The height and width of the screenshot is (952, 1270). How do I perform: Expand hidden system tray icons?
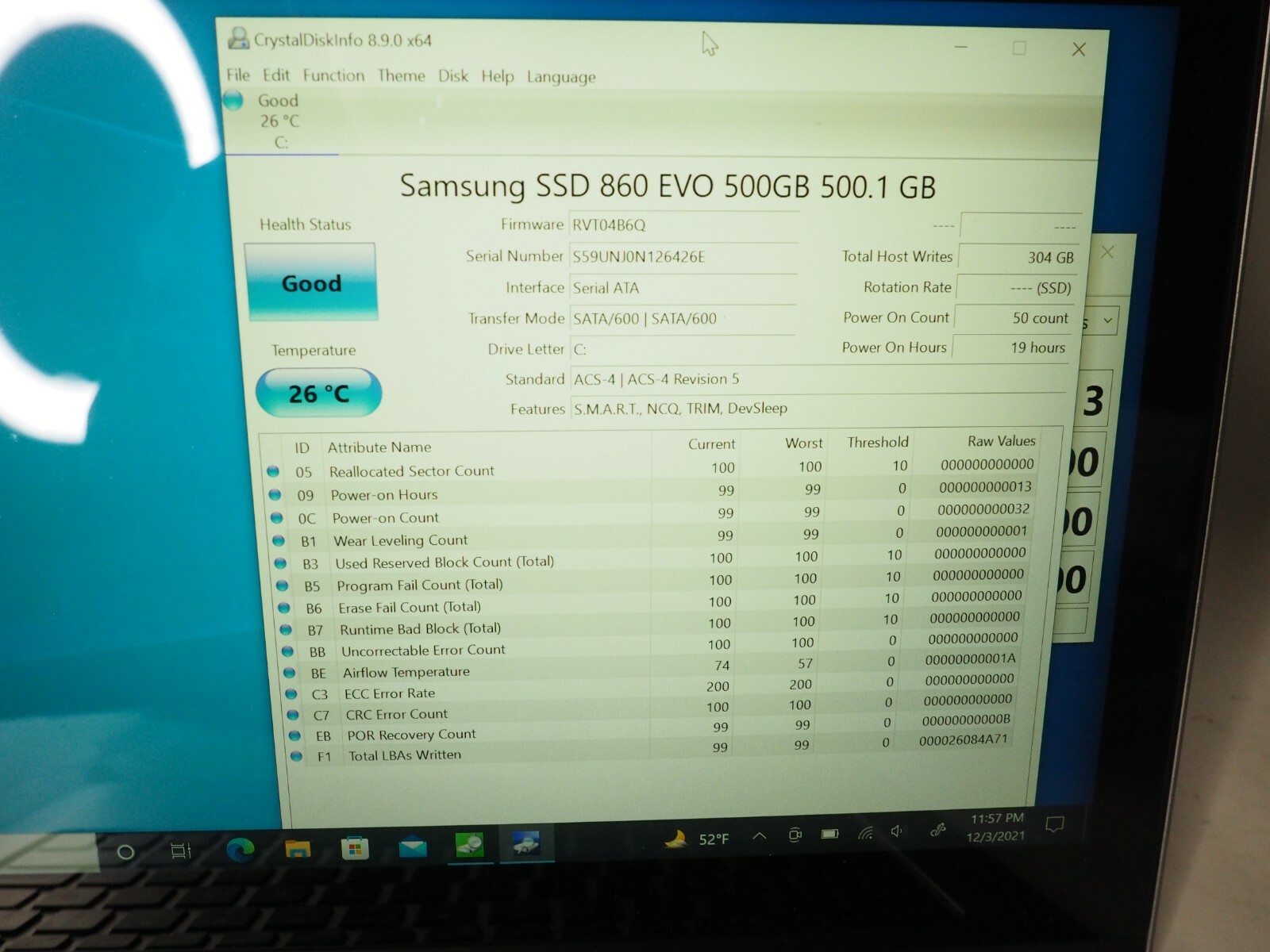coord(760,835)
